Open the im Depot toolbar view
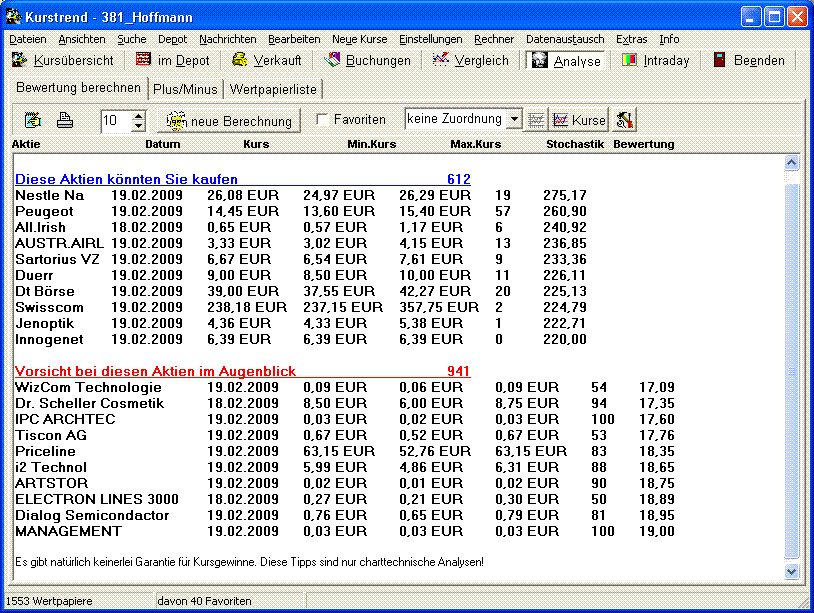The height and width of the screenshot is (613, 814). pos(173,60)
